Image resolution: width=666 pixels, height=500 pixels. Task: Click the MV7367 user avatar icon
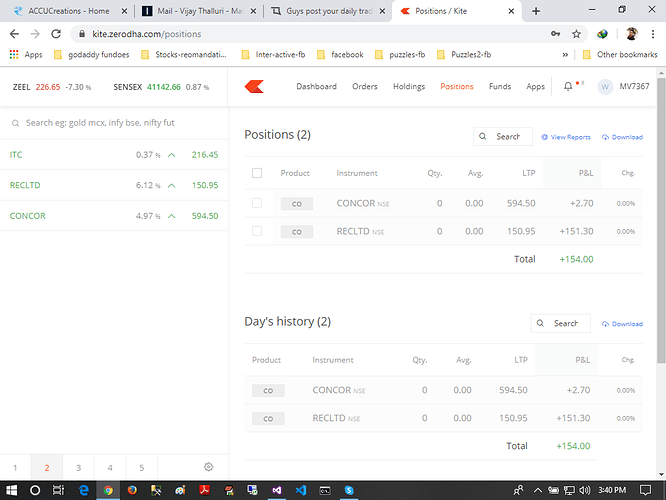[605, 87]
